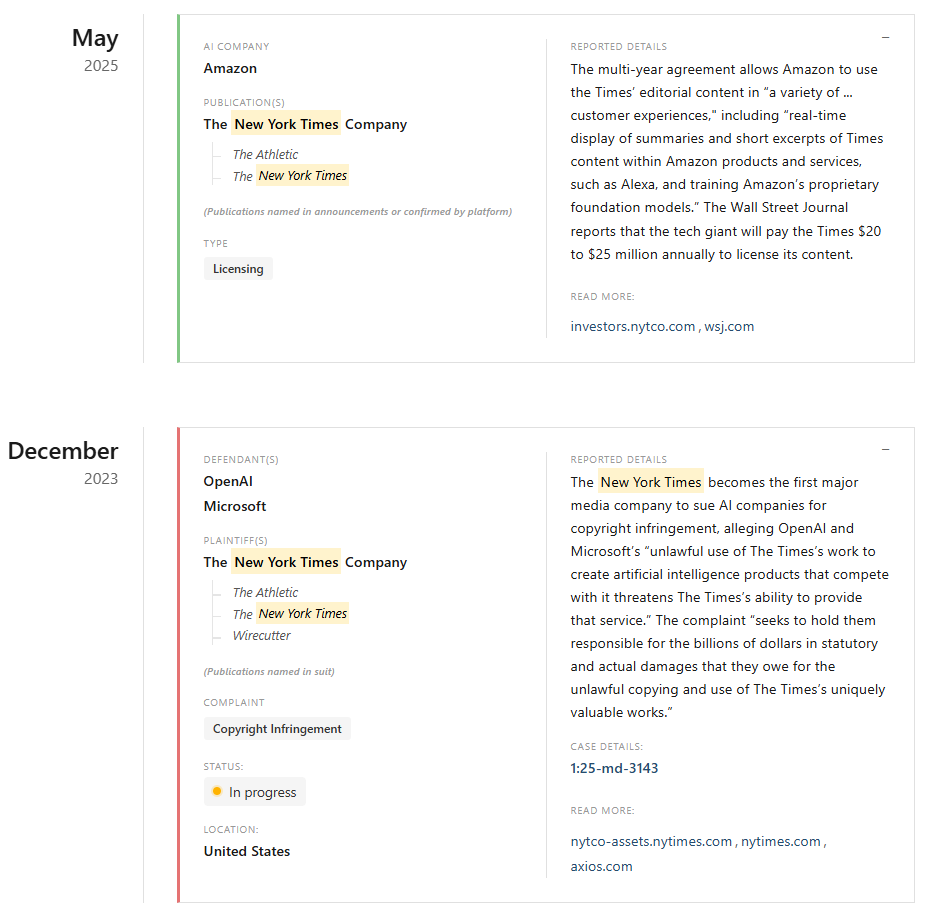Click the Licensing type tag

[238, 269]
